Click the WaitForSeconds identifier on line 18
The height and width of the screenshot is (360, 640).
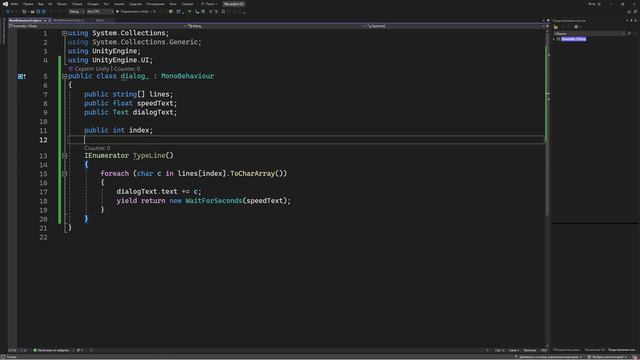[x=213, y=201]
